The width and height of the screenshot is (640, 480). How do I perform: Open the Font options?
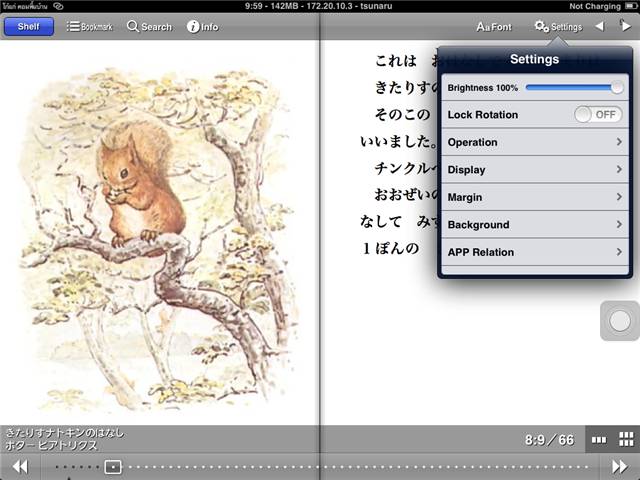pos(494,27)
